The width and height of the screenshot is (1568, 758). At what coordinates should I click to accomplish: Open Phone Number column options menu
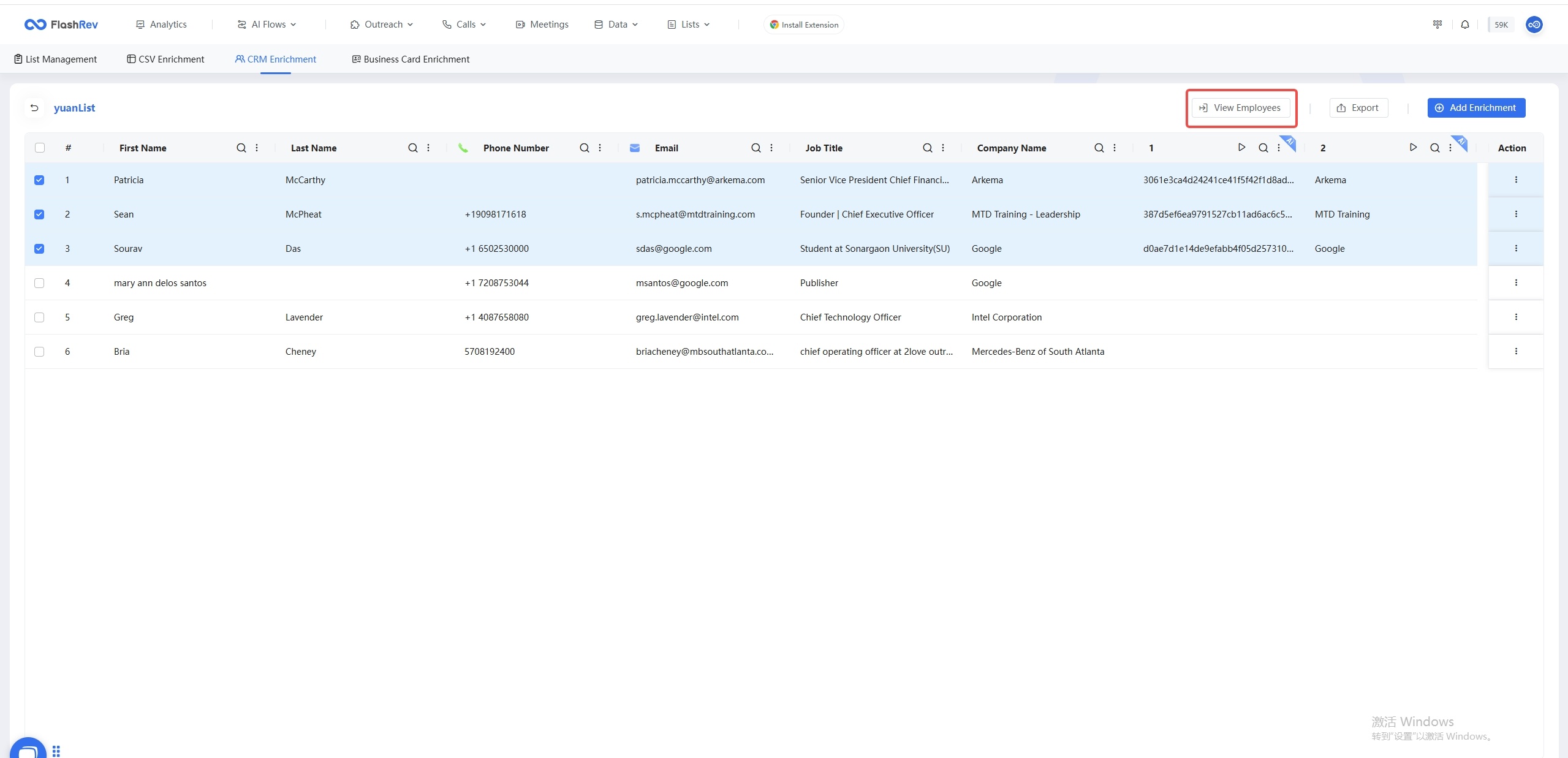pyautogui.click(x=600, y=148)
